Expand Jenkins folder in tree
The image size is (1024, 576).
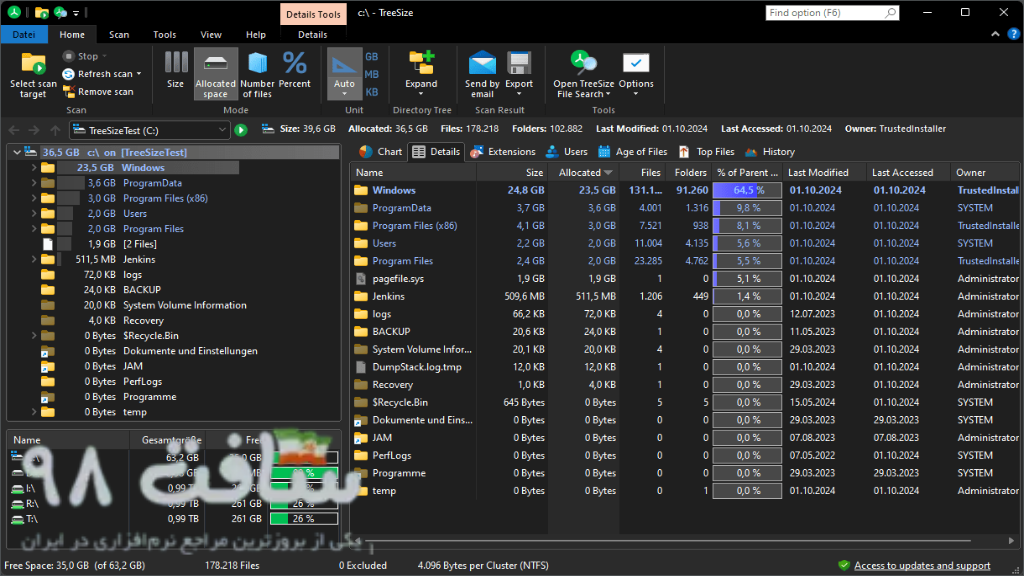tap(34, 259)
